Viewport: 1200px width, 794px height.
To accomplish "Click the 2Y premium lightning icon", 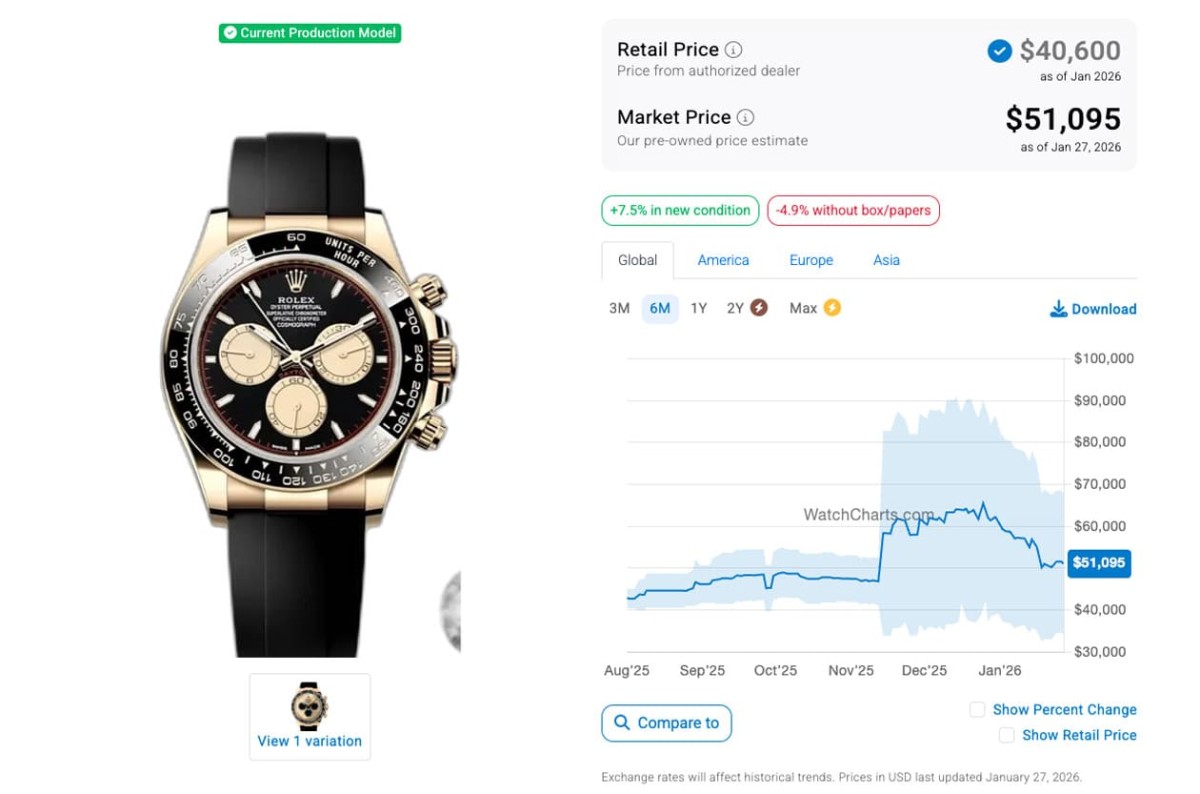I will pyautogui.click(x=759, y=308).
